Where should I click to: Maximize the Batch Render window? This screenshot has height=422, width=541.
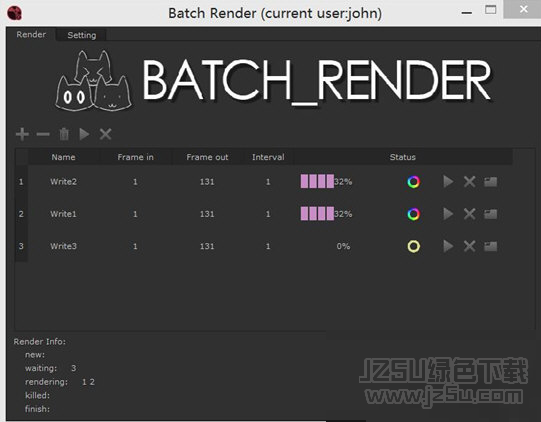click(x=491, y=10)
